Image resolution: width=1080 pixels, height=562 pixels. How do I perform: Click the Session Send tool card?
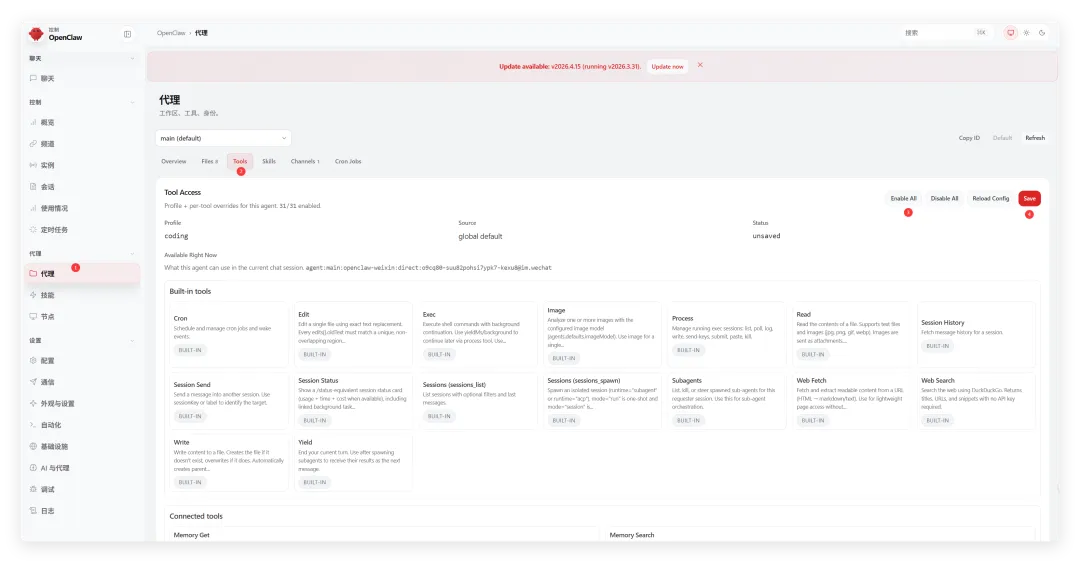tap(228, 400)
